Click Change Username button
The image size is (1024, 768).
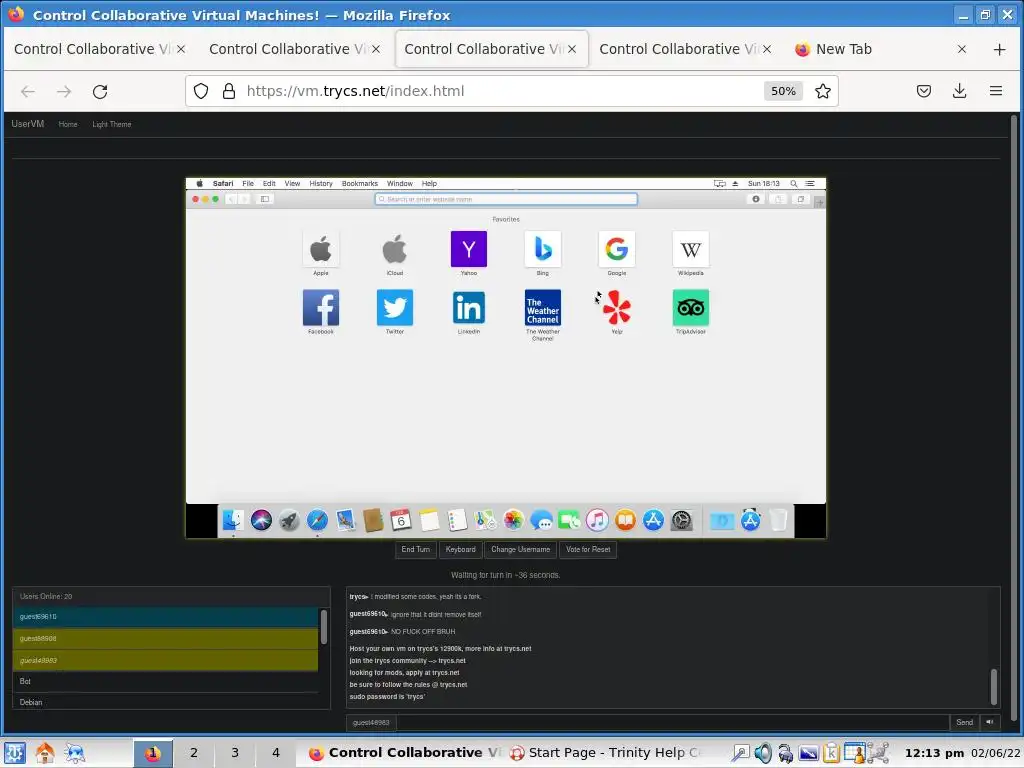(x=520, y=549)
